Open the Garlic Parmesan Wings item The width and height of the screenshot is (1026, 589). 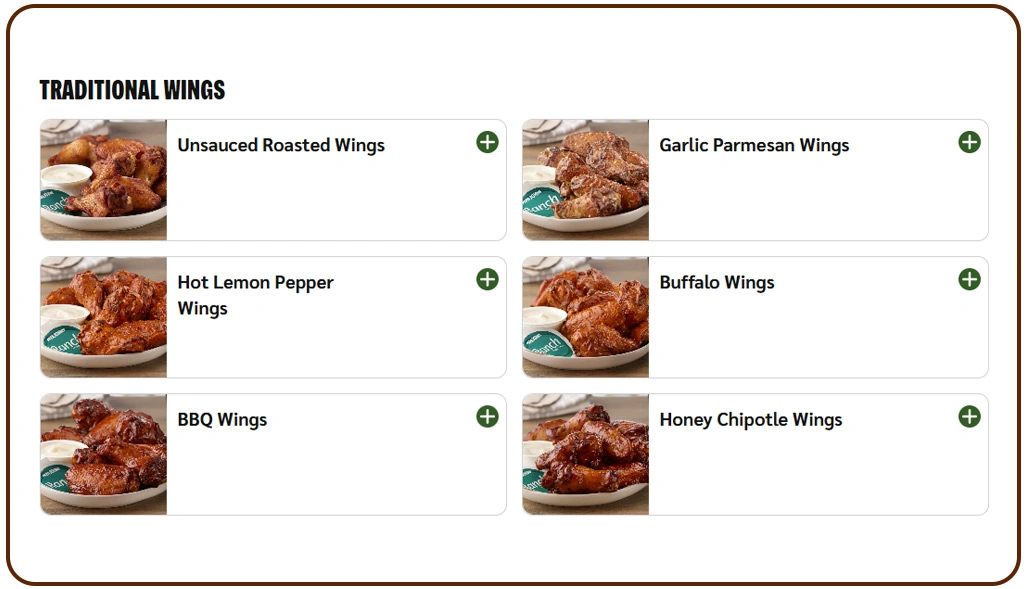[753, 144]
